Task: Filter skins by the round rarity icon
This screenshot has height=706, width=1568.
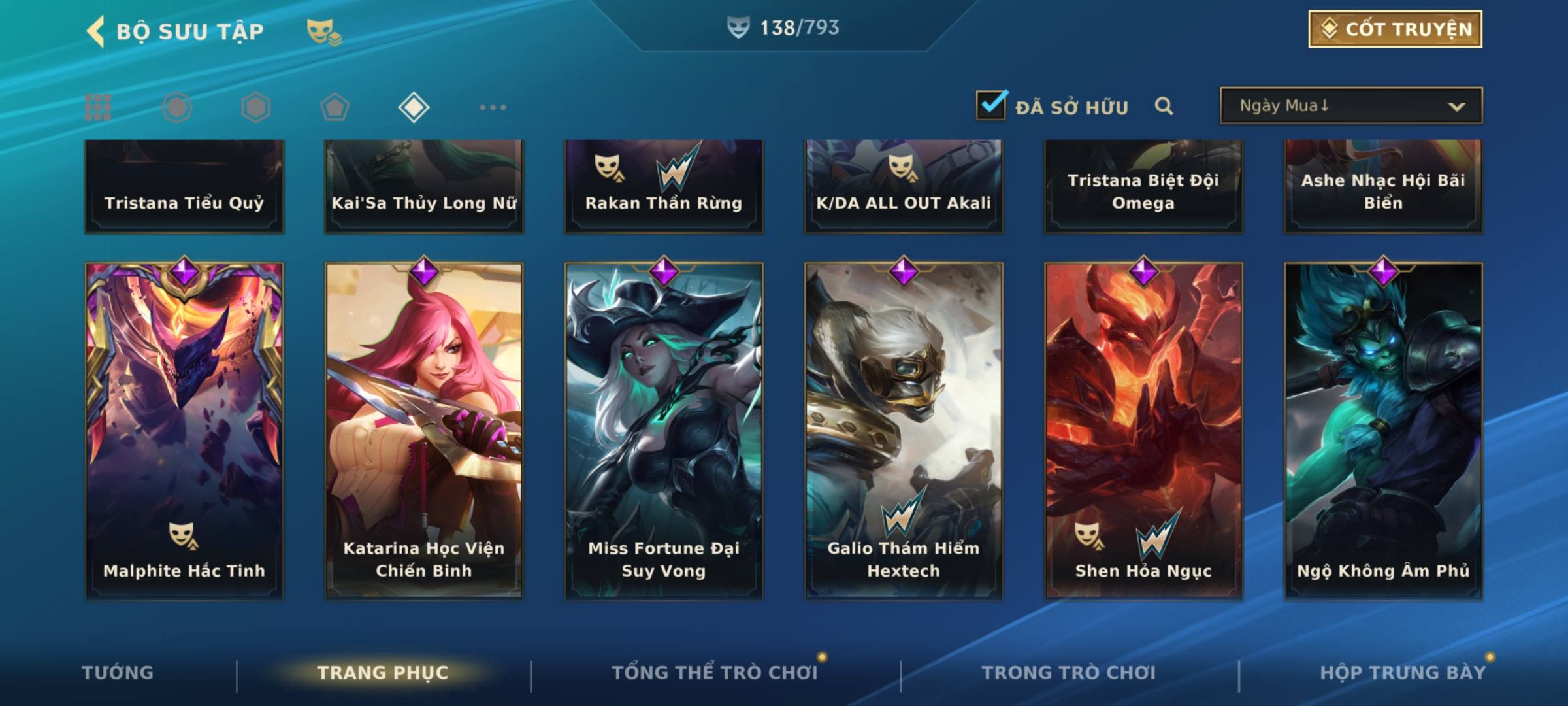Action: coord(177,107)
